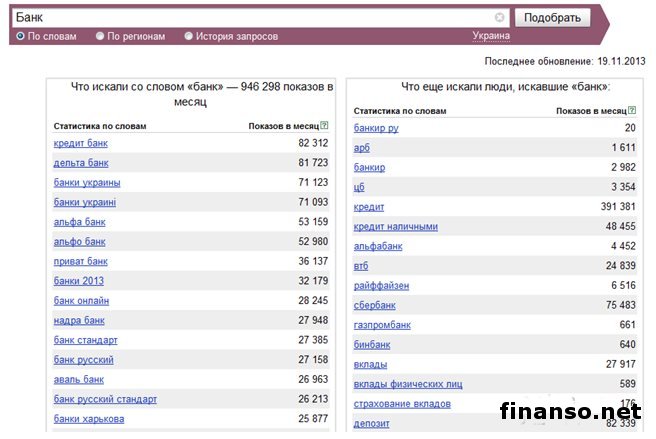Open the "райффайзен" related query link
656x439 pixels.
[x=381, y=286]
